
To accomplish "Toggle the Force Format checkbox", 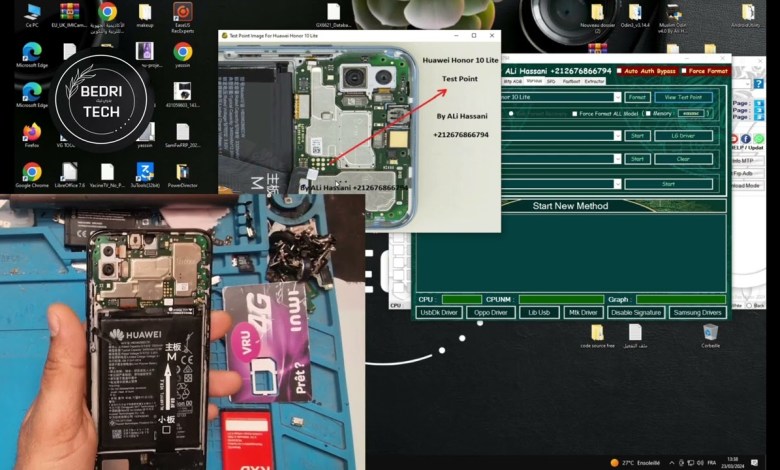I will (x=683, y=71).
